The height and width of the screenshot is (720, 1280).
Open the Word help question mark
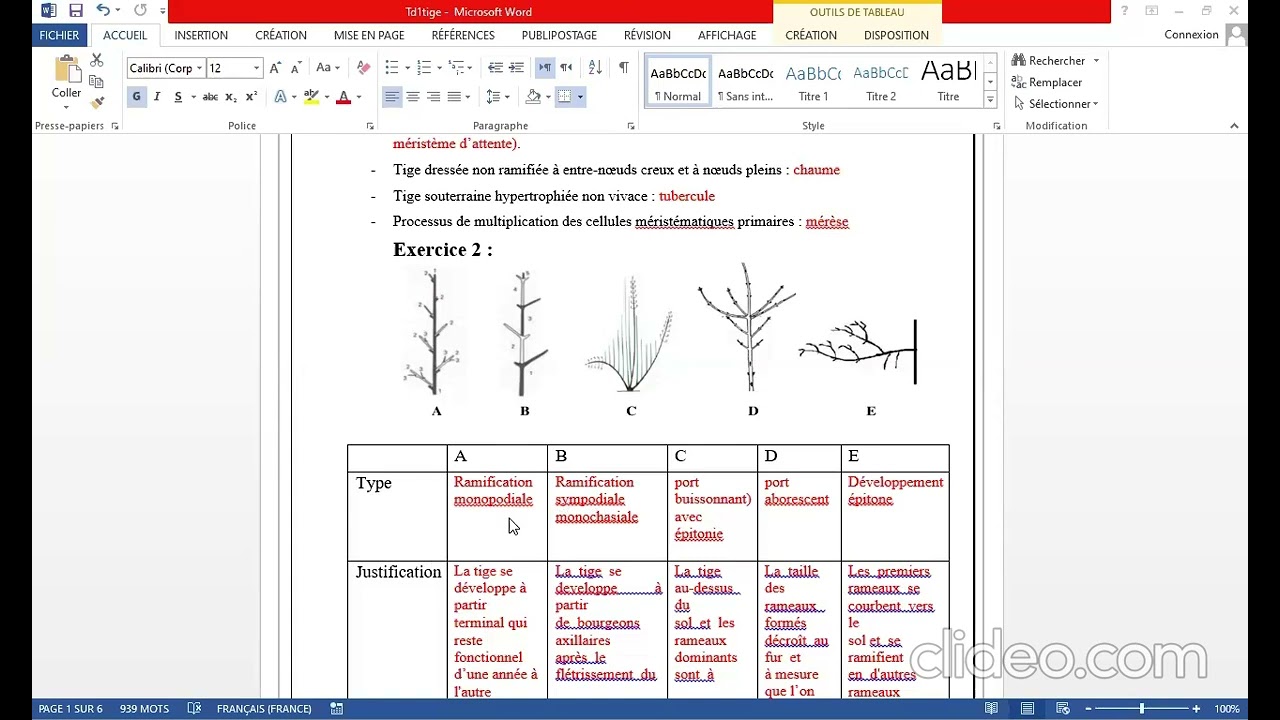[1125, 11]
